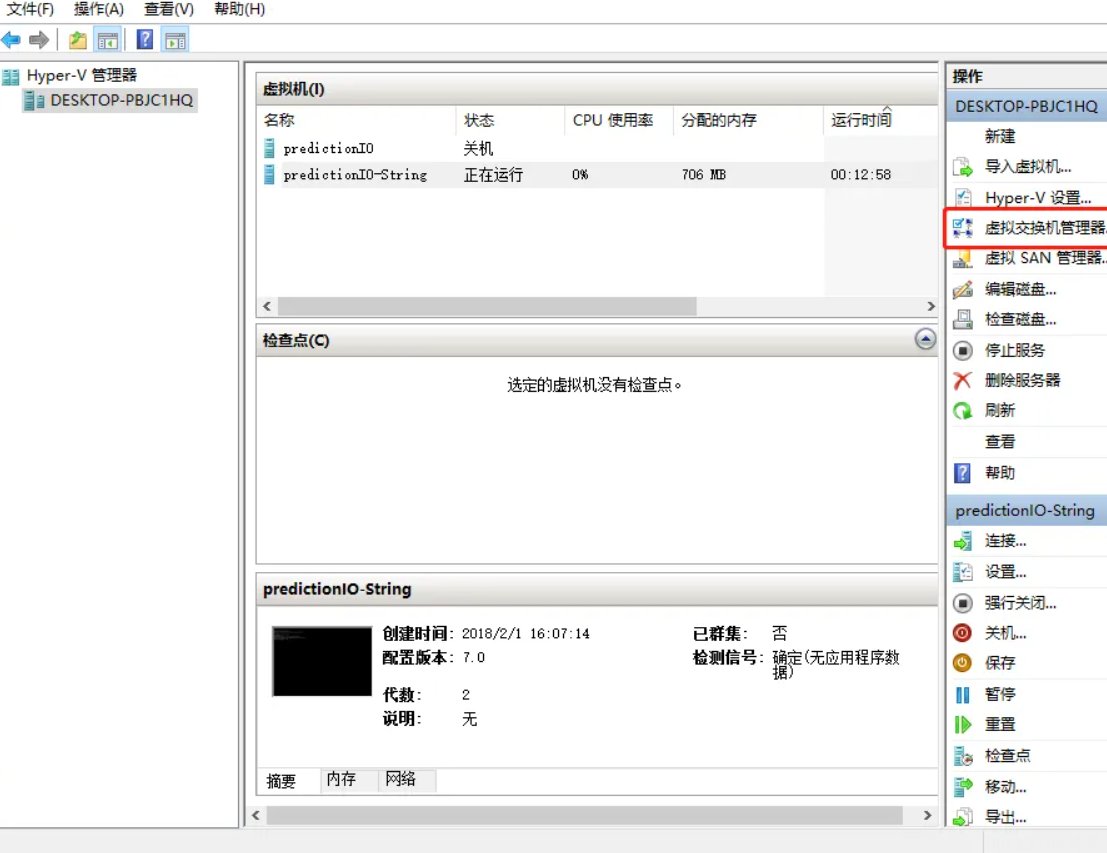The image size is (1107, 853).
Task: Select the predictionIO-String virtual machine row
Action: click(x=597, y=174)
